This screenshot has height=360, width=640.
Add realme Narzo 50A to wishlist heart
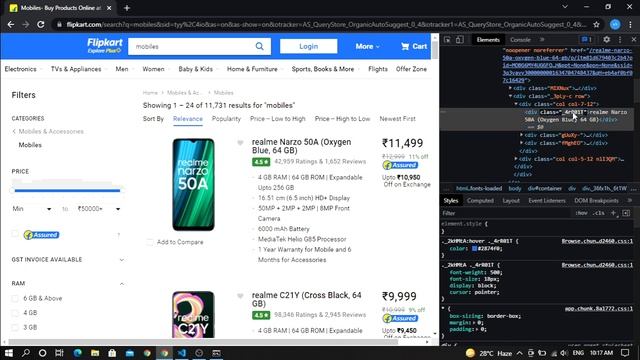pyautogui.click(x=240, y=142)
